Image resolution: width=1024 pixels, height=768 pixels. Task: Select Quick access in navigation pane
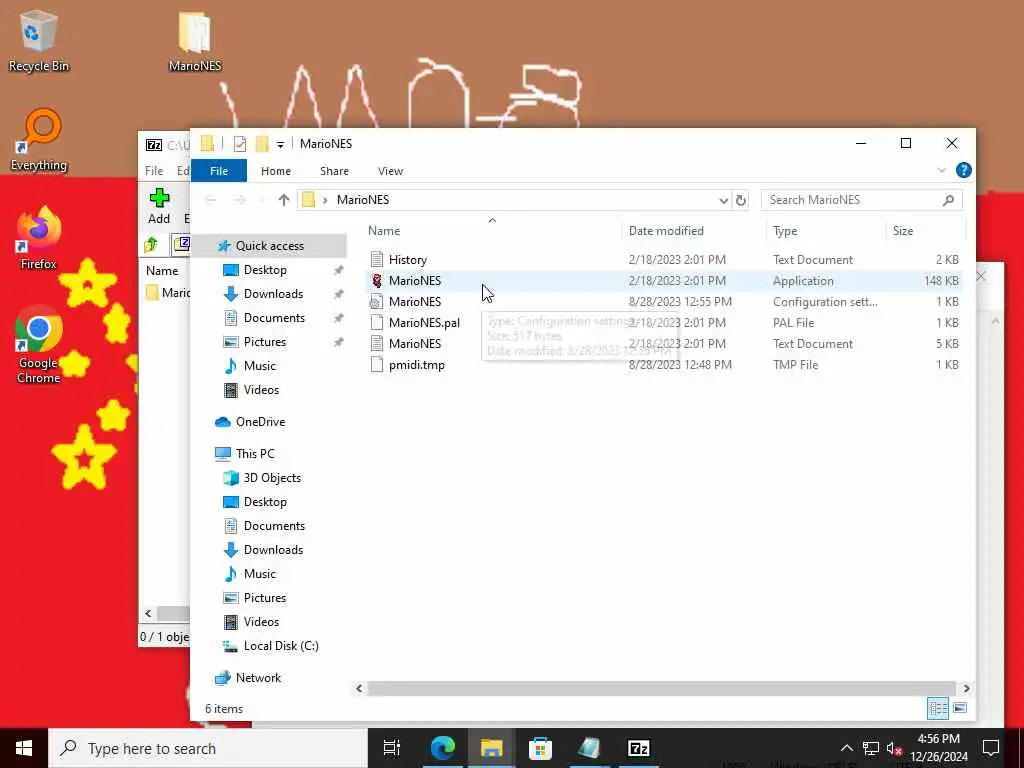(x=270, y=246)
